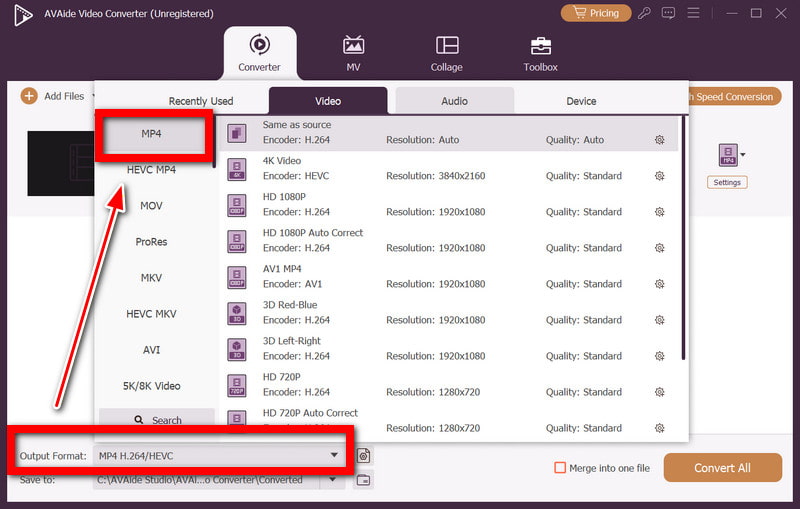Open the MV maker tab

353,53
